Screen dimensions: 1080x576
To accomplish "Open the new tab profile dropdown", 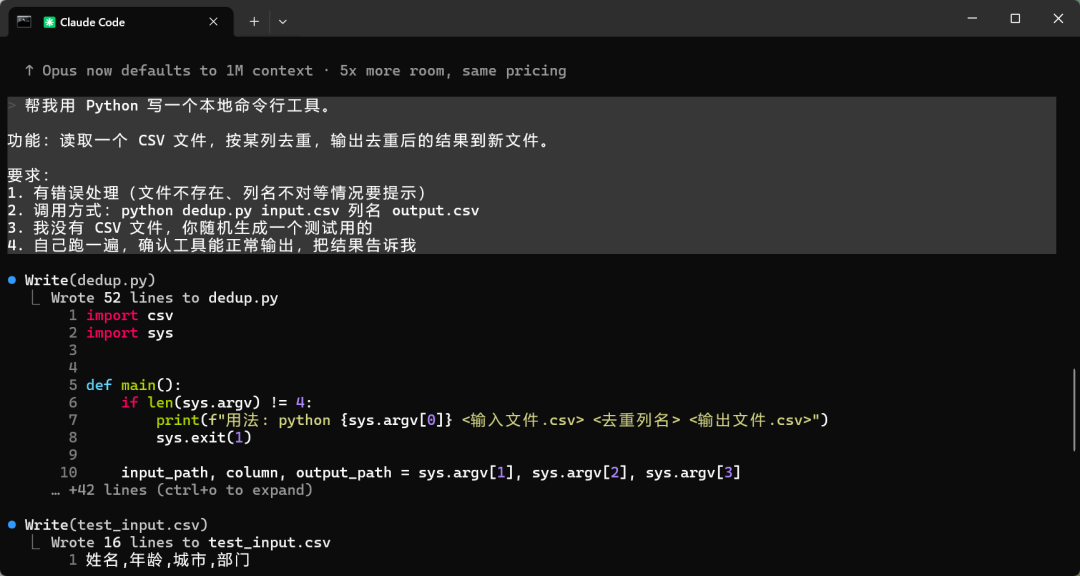I will click(282, 22).
